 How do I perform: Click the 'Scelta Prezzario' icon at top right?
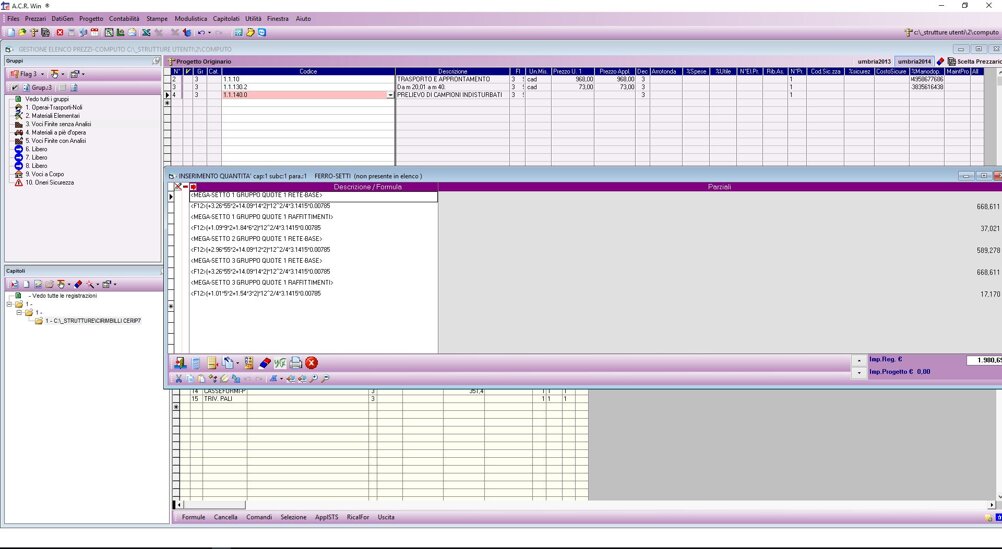coord(951,62)
